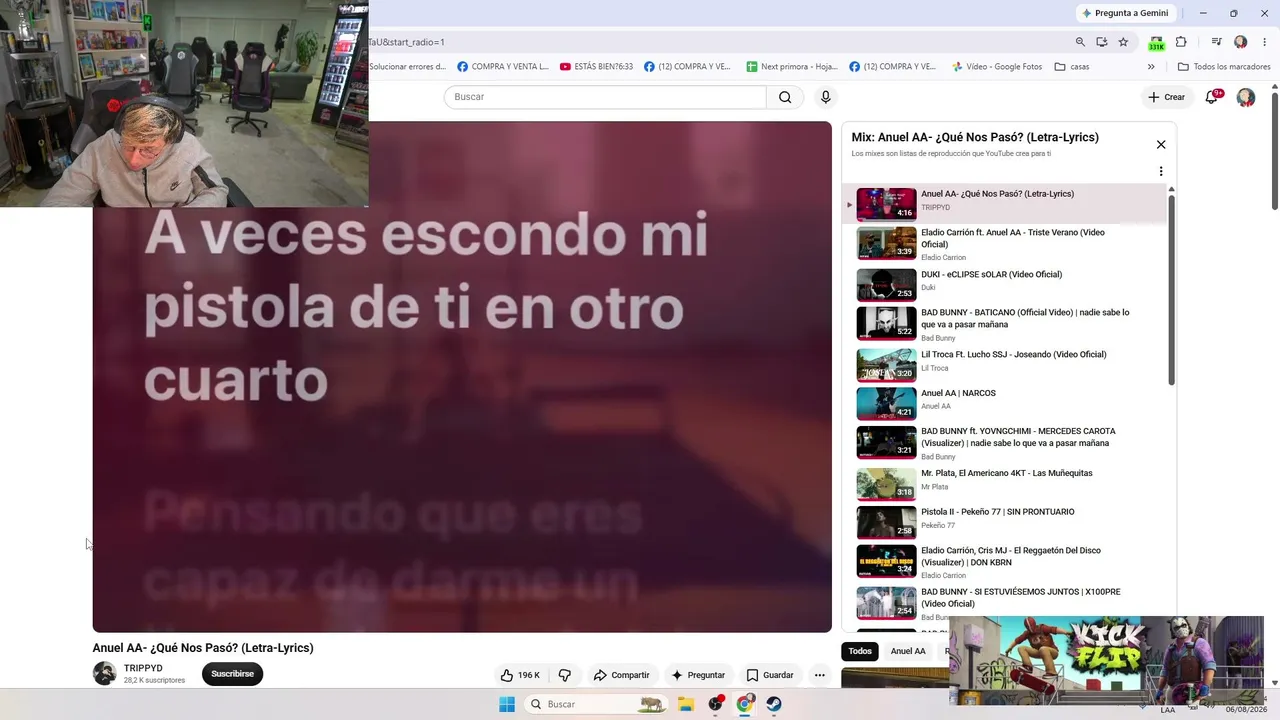
Task: Open Chrome zoom magnifier in address bar
Action: (1080, 42)
